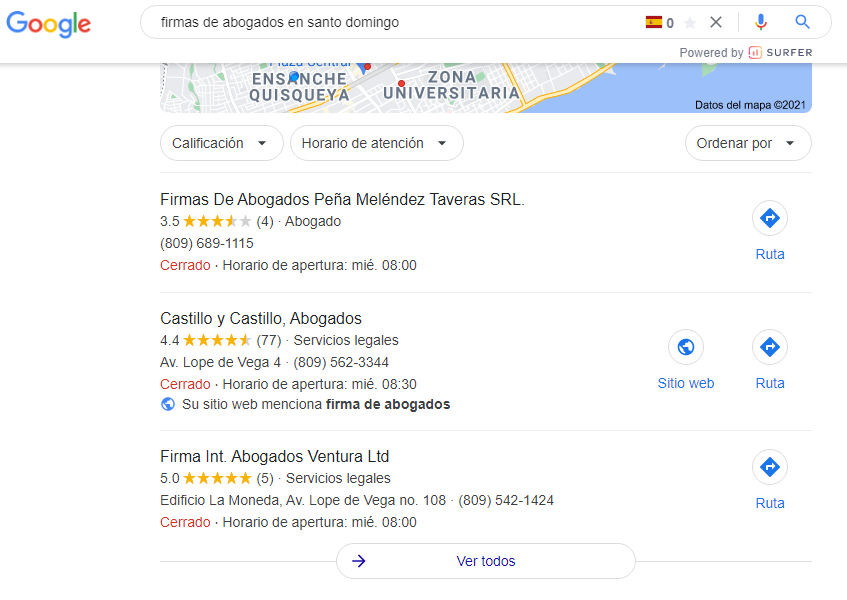Click the Google logo
The height and width of the screenshot is (600, 847).
(48, 24)
